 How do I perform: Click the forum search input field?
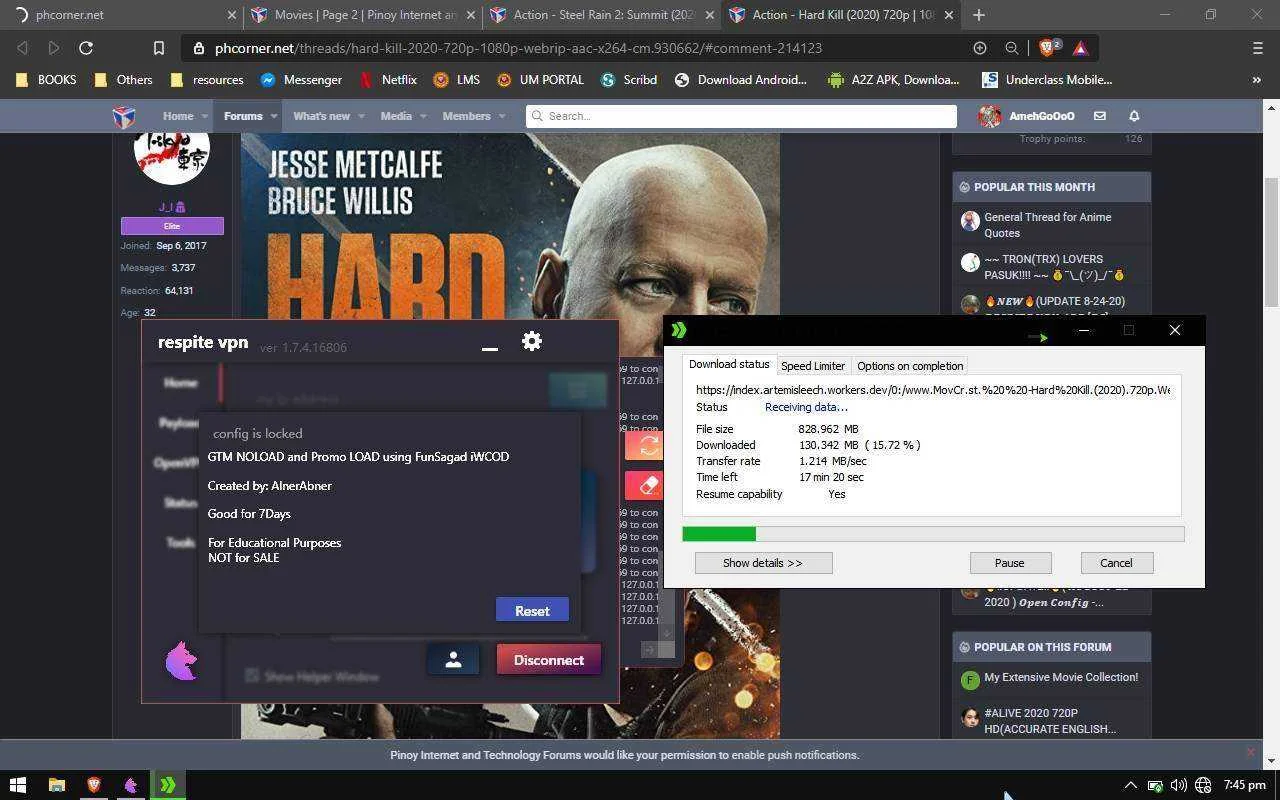click(742, 116)
